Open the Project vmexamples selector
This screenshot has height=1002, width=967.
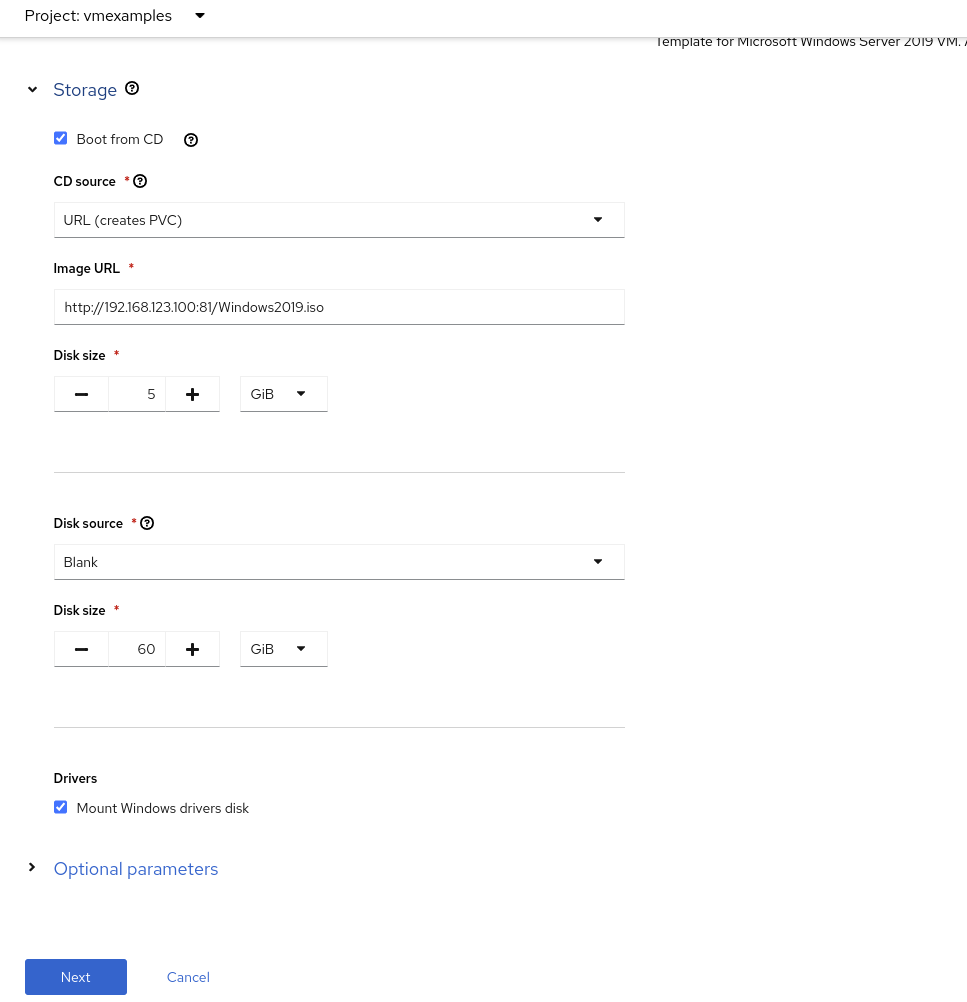pyautogui.click(x=114, y=16)
